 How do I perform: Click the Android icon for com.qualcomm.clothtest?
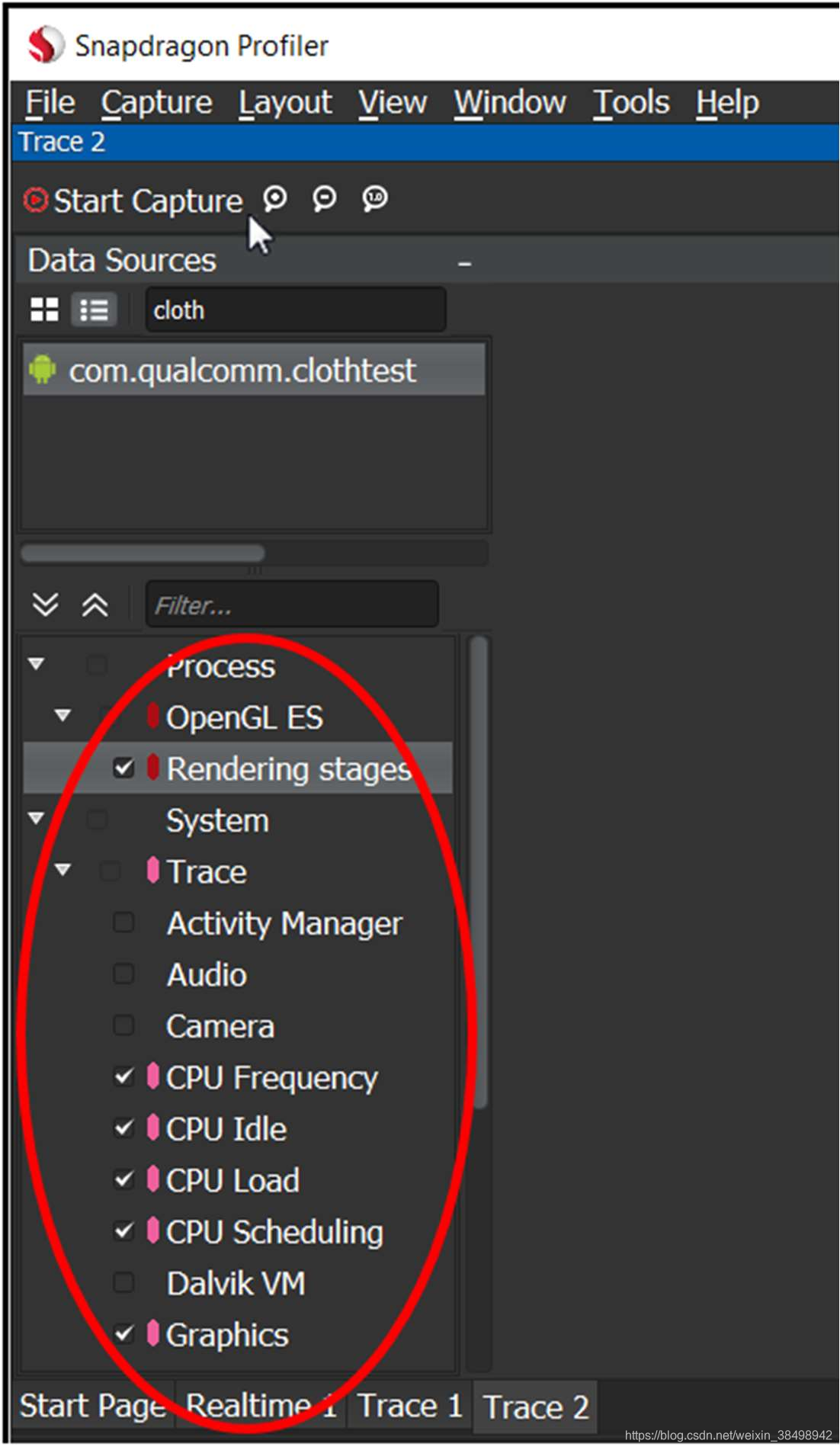43,370
